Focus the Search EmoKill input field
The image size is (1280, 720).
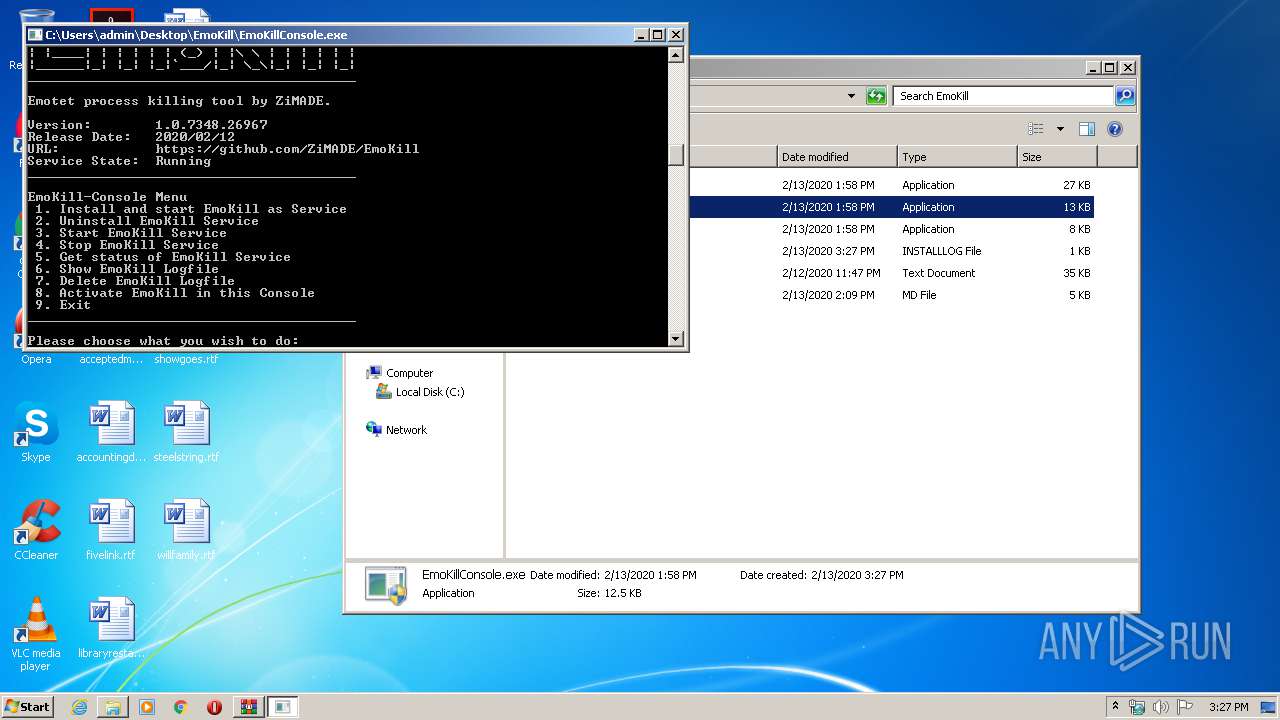[1003, 96]
